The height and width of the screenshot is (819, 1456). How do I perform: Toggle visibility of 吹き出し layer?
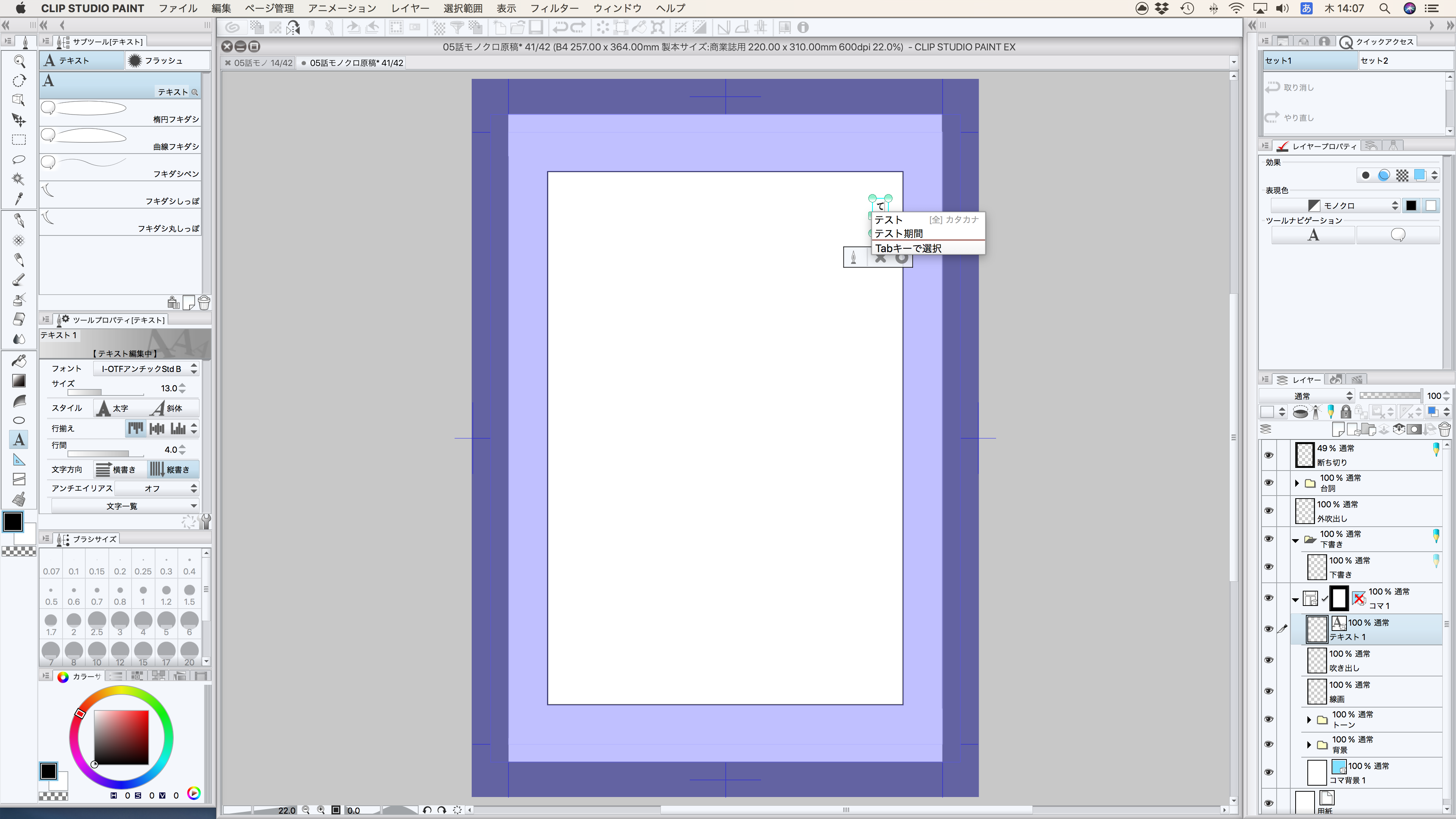1268,660
